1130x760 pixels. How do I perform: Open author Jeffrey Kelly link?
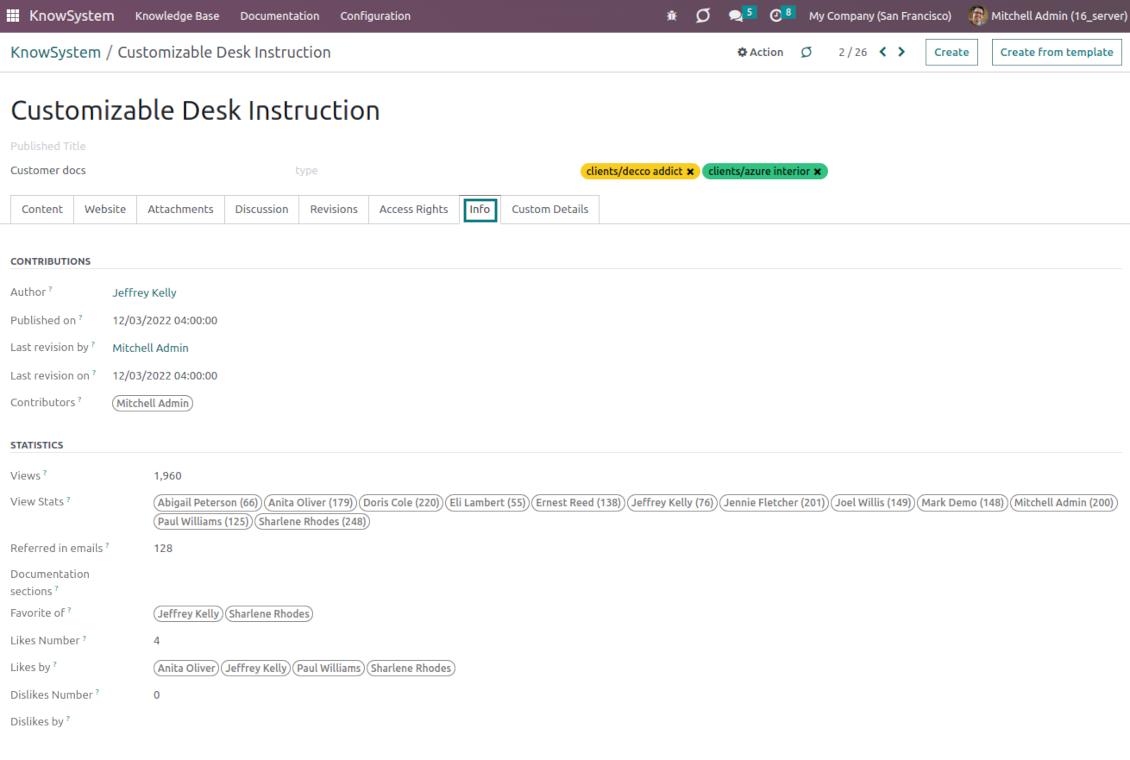coord(144,292)
